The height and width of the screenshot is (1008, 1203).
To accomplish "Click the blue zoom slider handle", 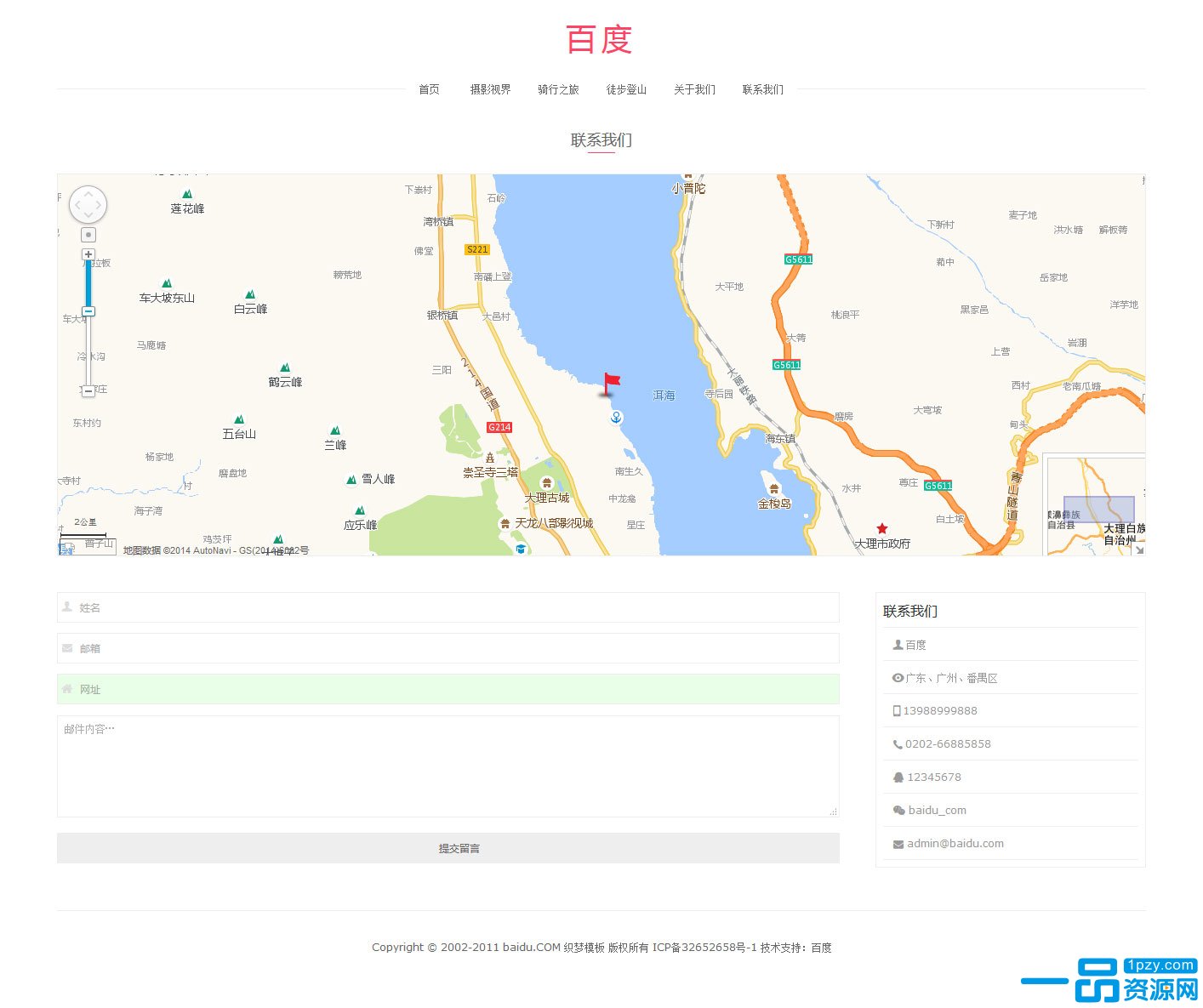I will [x=88, y=311].
